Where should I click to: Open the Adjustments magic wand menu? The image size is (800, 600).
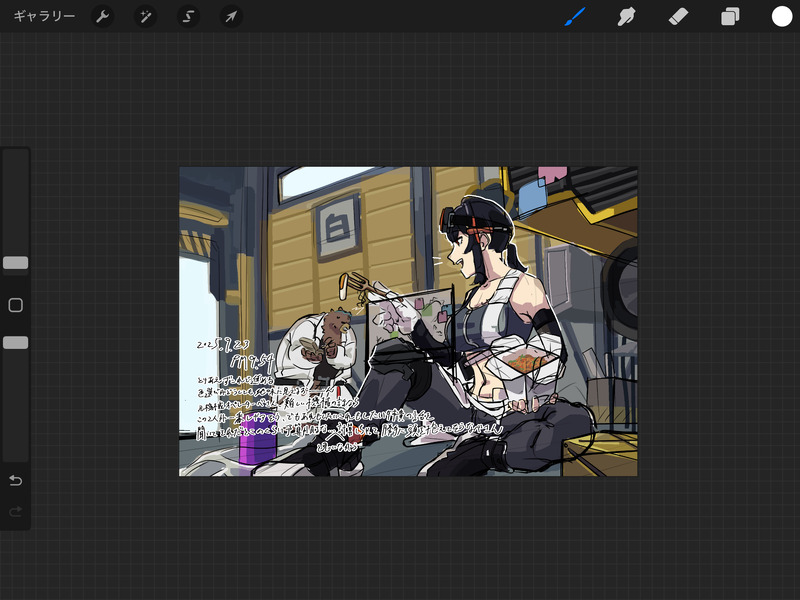[145, 16]
